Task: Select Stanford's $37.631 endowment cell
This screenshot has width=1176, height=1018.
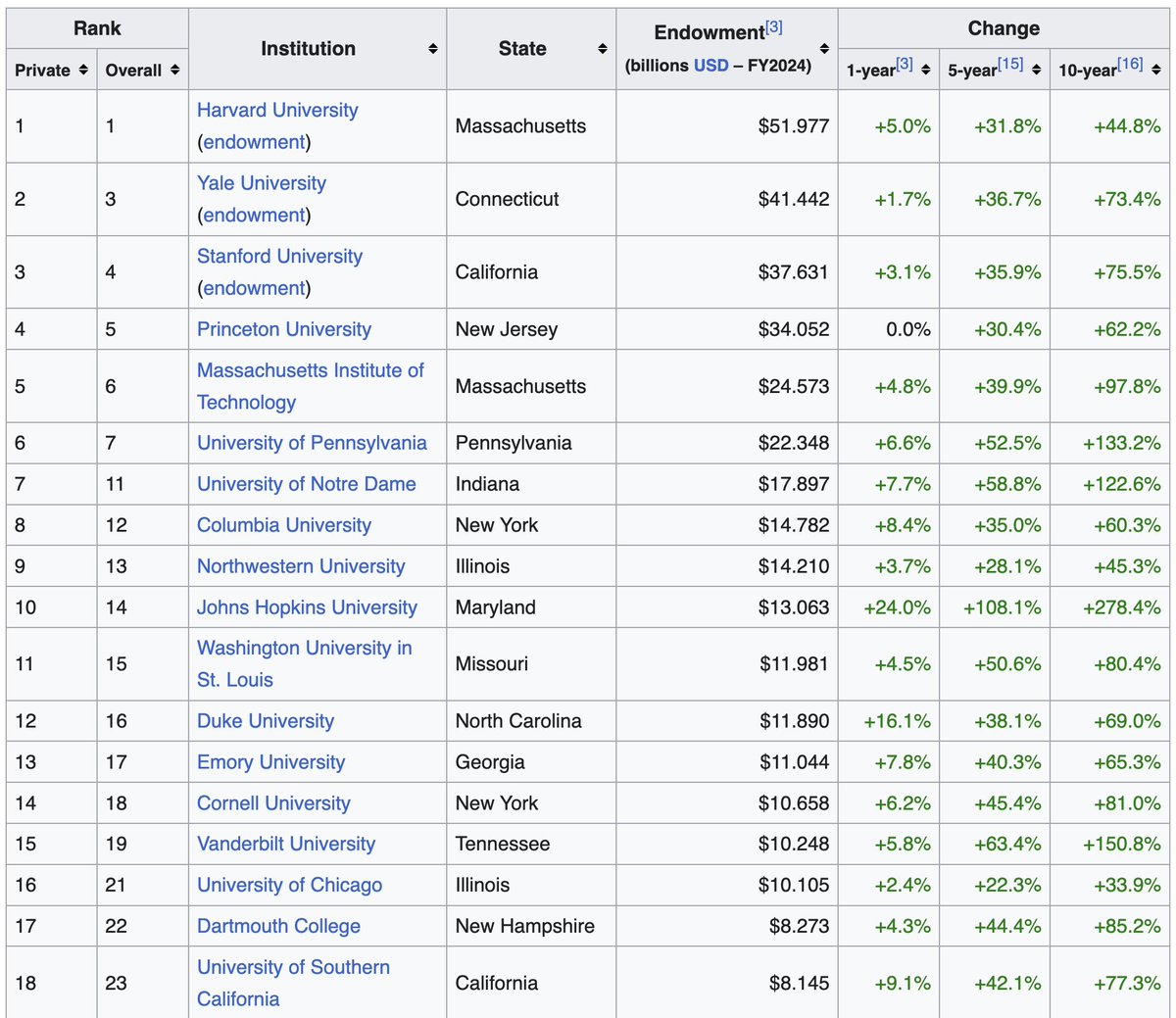Action: (727, 272)
